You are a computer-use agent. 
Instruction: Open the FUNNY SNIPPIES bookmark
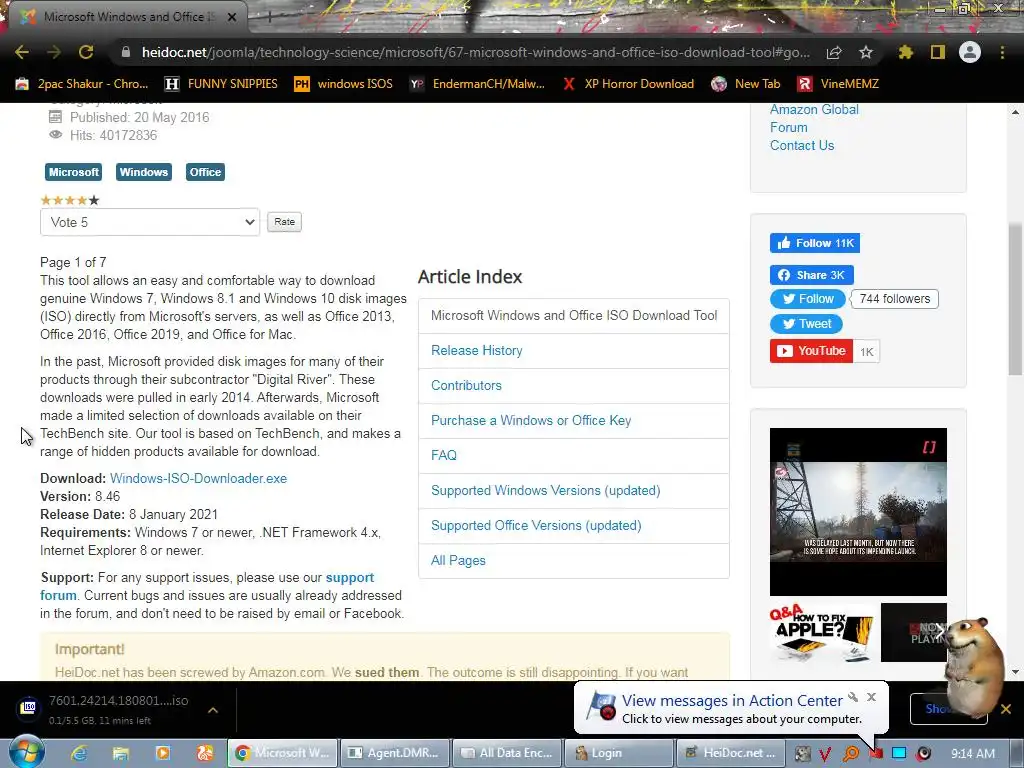(x=221, y=84)
